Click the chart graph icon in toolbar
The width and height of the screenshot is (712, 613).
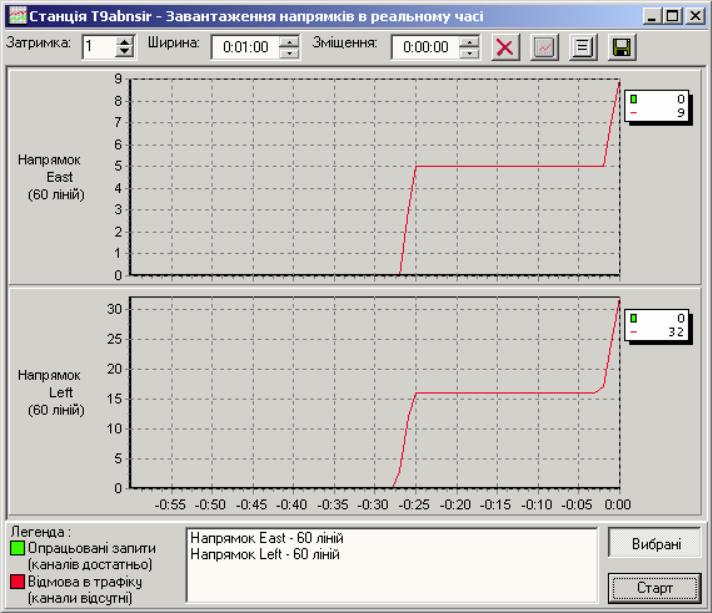tap(544, 47)
